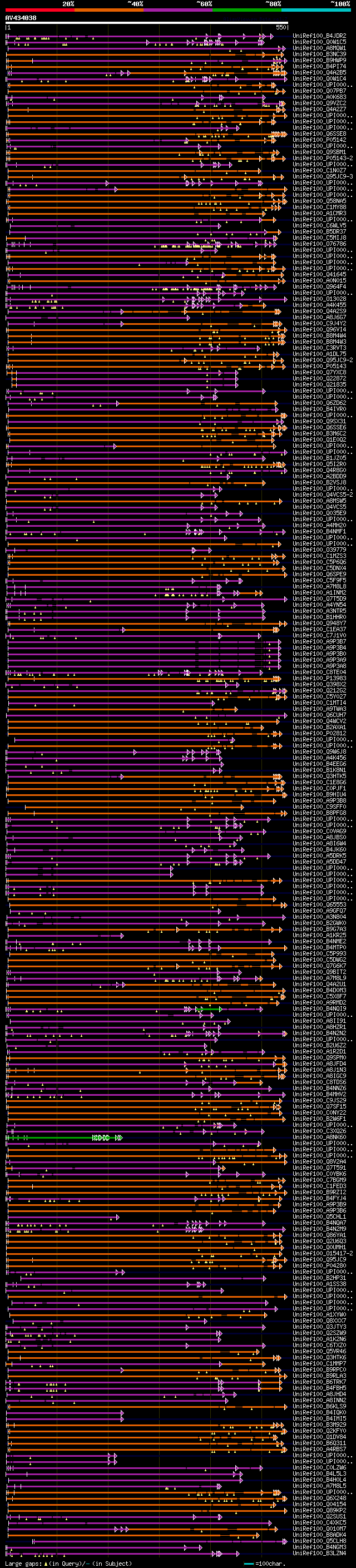This screenshot has width=356, height=1568.
Task: Select the UniRef100_O39779 label
Action: (319, 550)
